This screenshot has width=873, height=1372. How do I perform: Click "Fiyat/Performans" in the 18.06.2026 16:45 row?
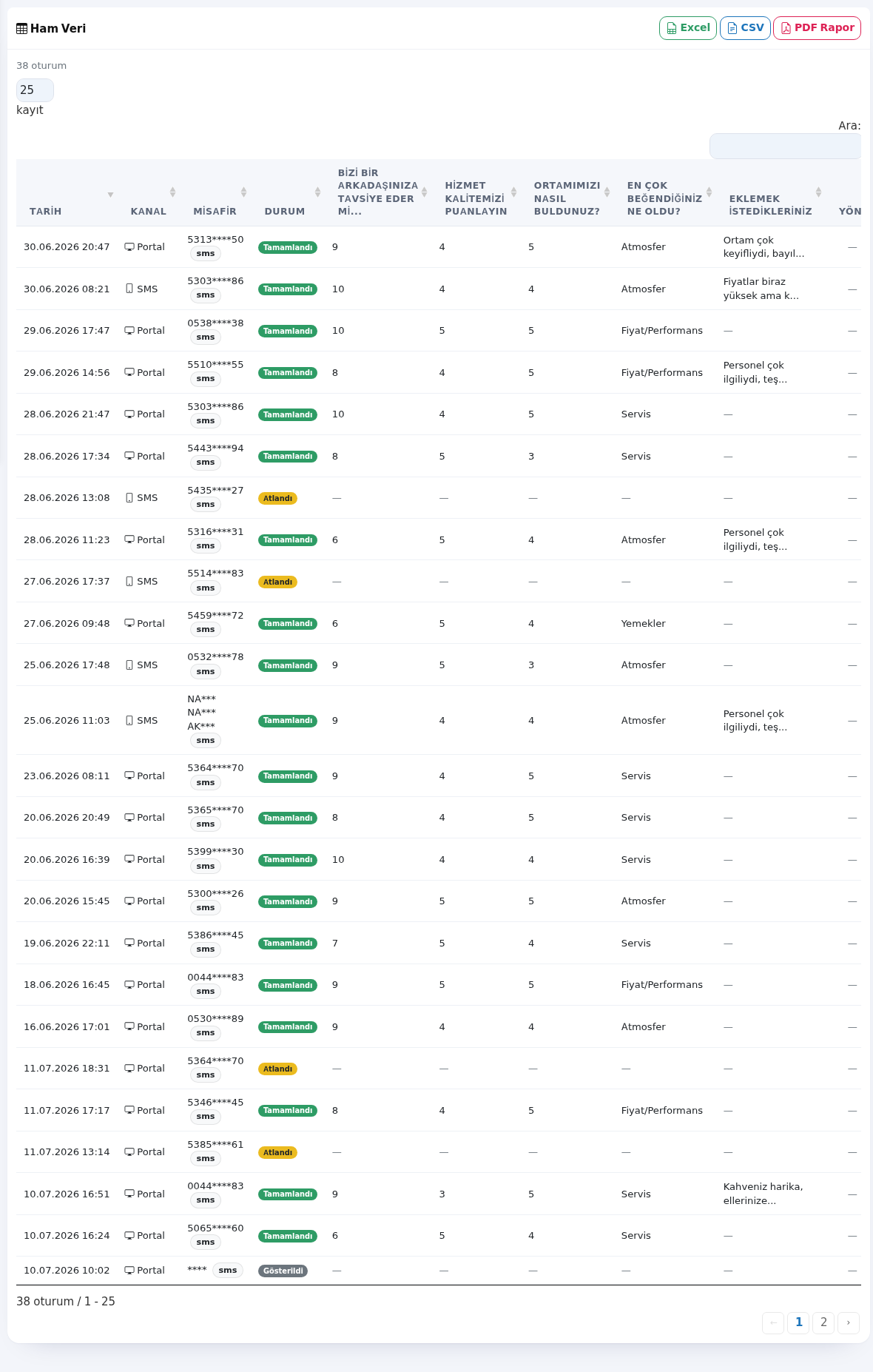pos(662,985)
